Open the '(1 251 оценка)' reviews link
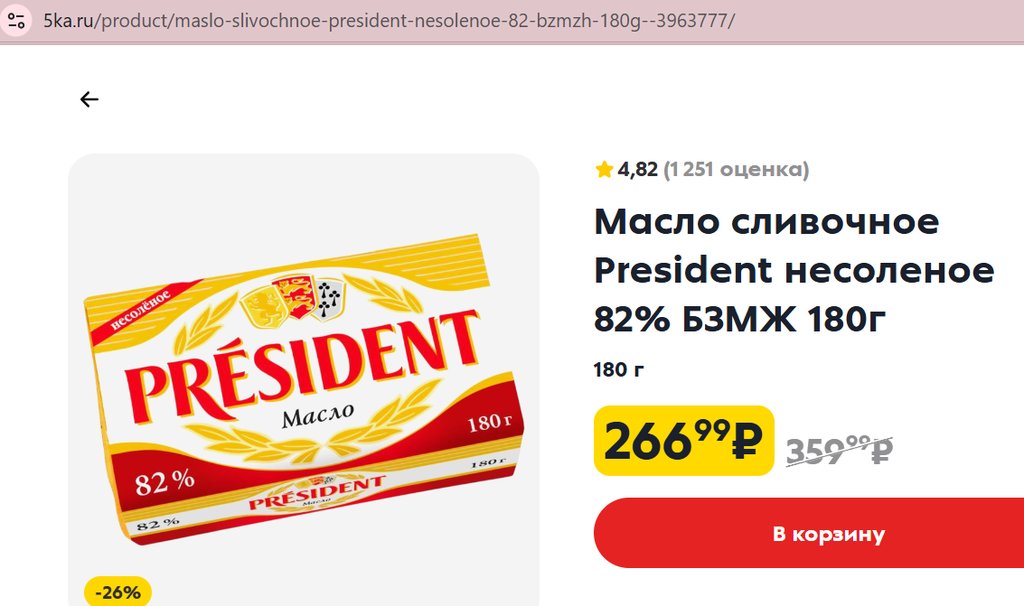 tap(736, 170)
